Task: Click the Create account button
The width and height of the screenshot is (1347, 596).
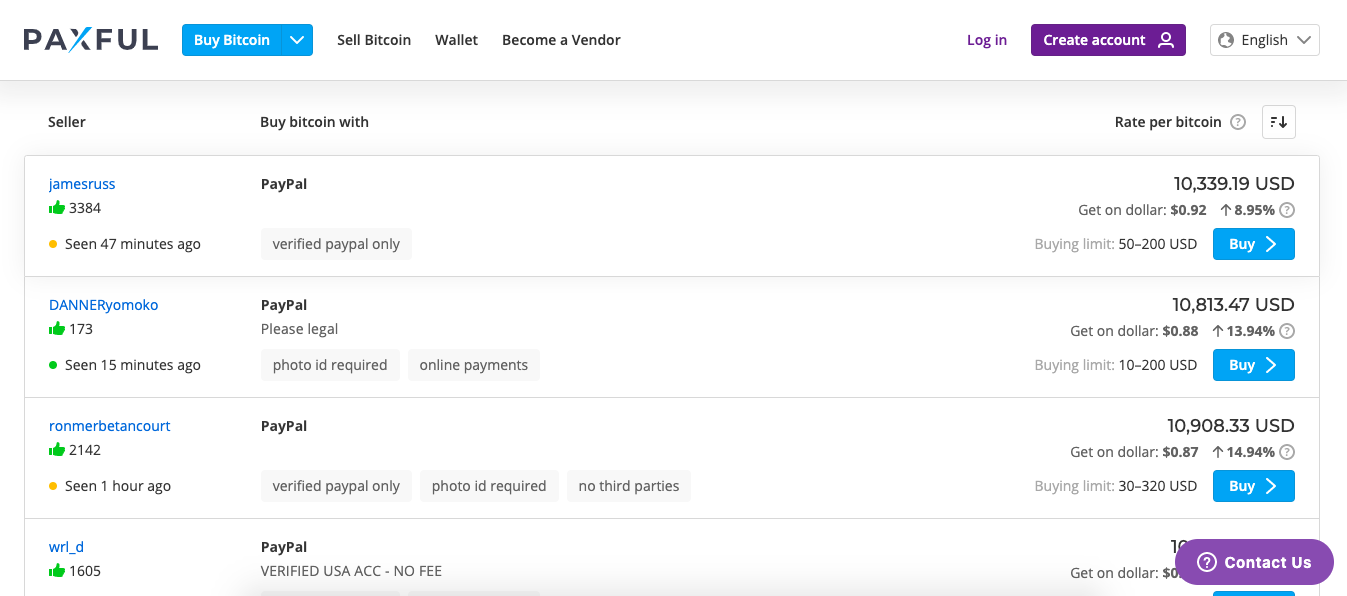Action: [x=1108, y=40]
